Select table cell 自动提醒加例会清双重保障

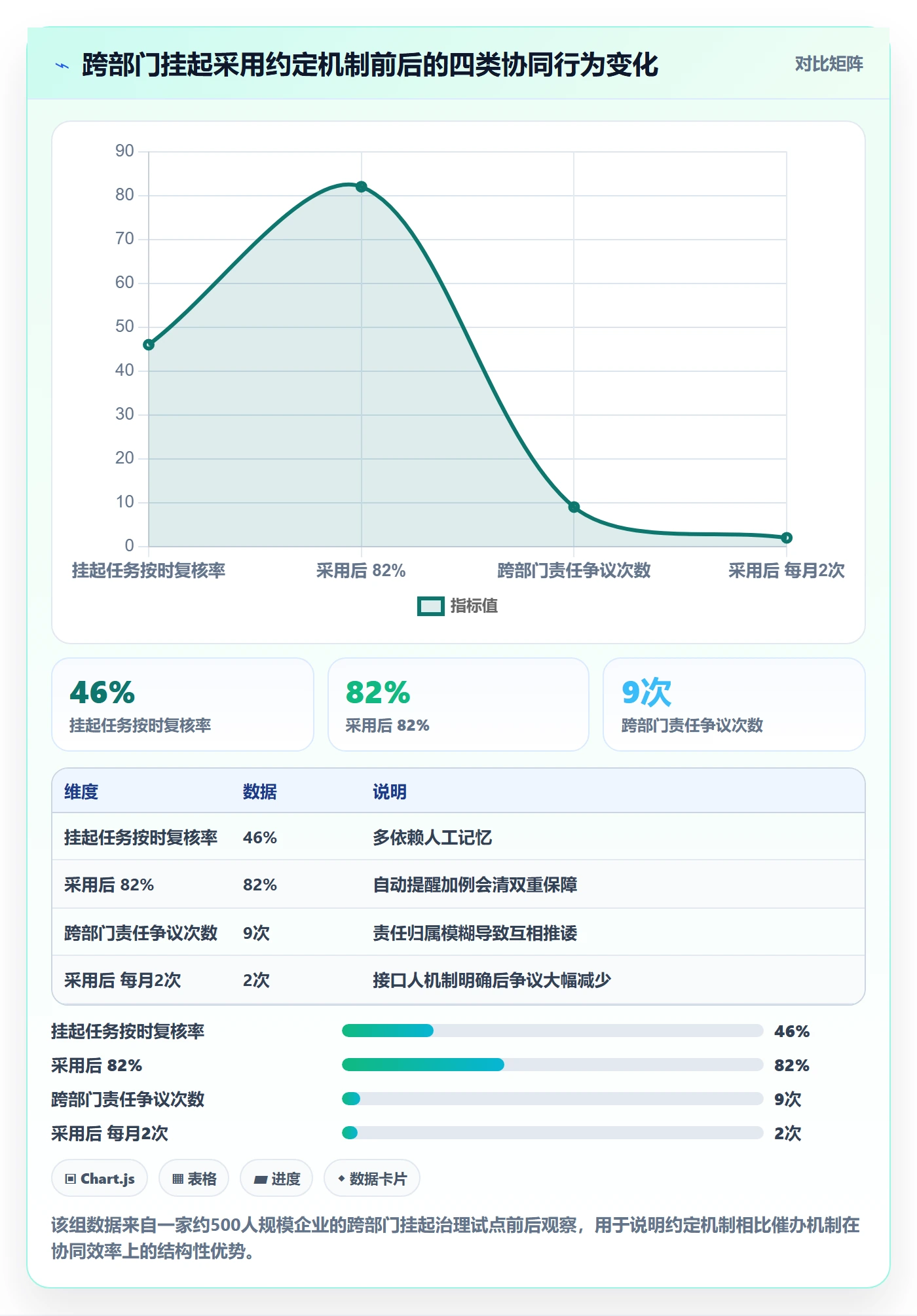coord(475,885)
